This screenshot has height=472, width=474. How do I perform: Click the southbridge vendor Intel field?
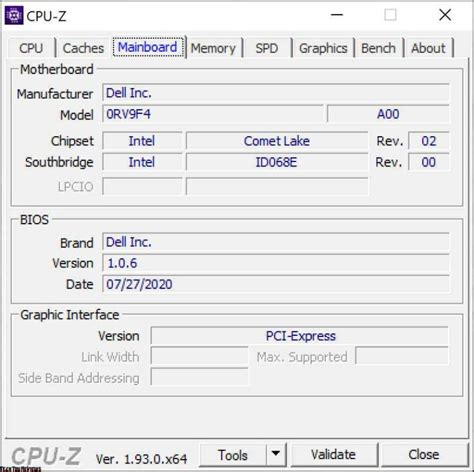[142, 162]
